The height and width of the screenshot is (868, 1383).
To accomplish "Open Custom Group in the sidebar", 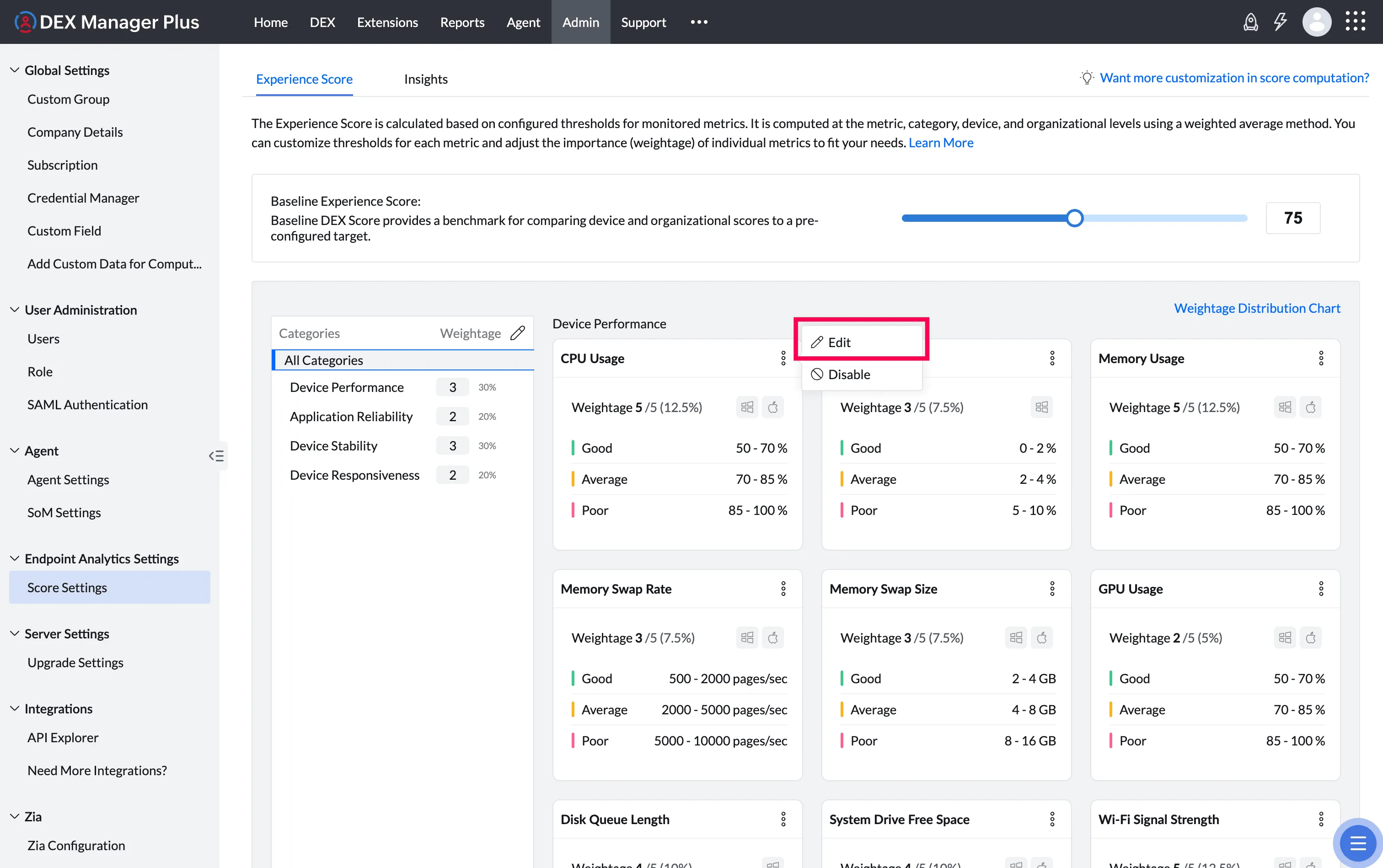I will point(68,99).
